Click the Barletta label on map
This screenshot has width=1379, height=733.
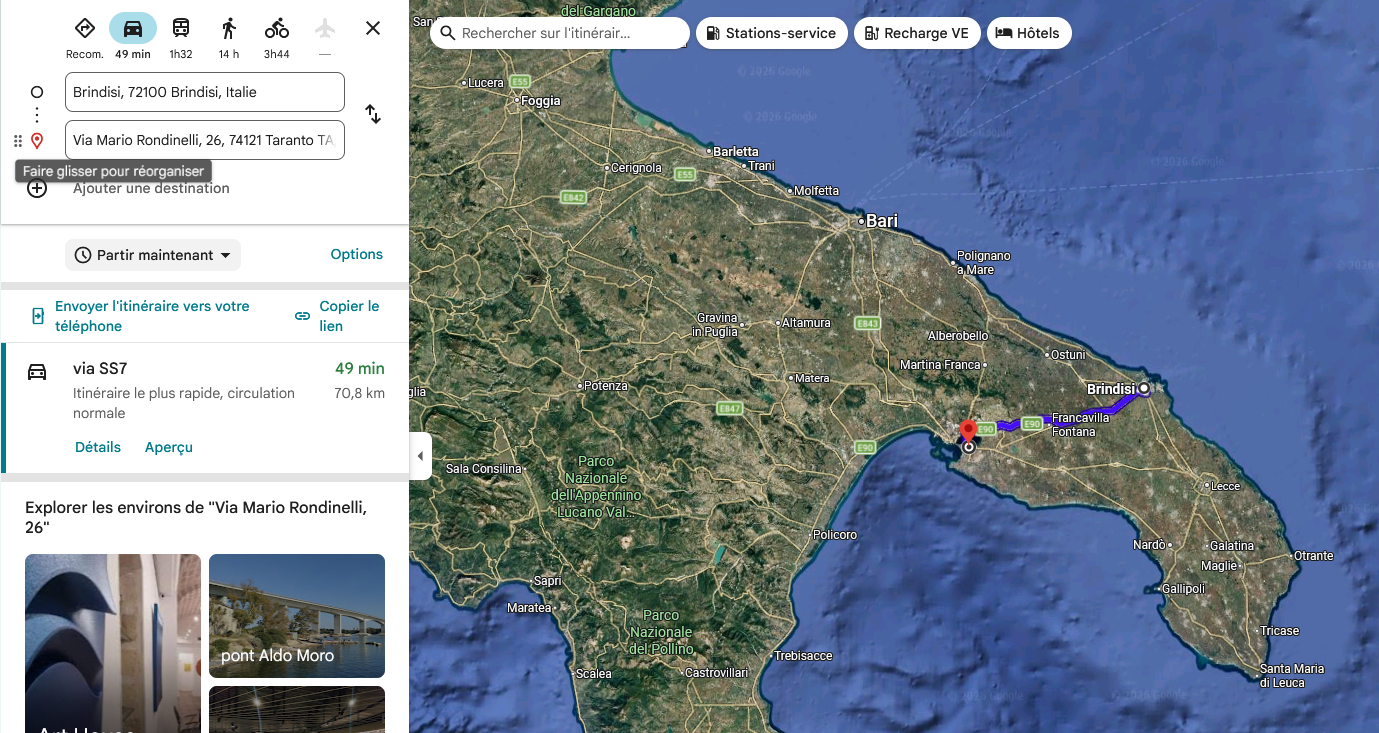[x=736, y=152]
